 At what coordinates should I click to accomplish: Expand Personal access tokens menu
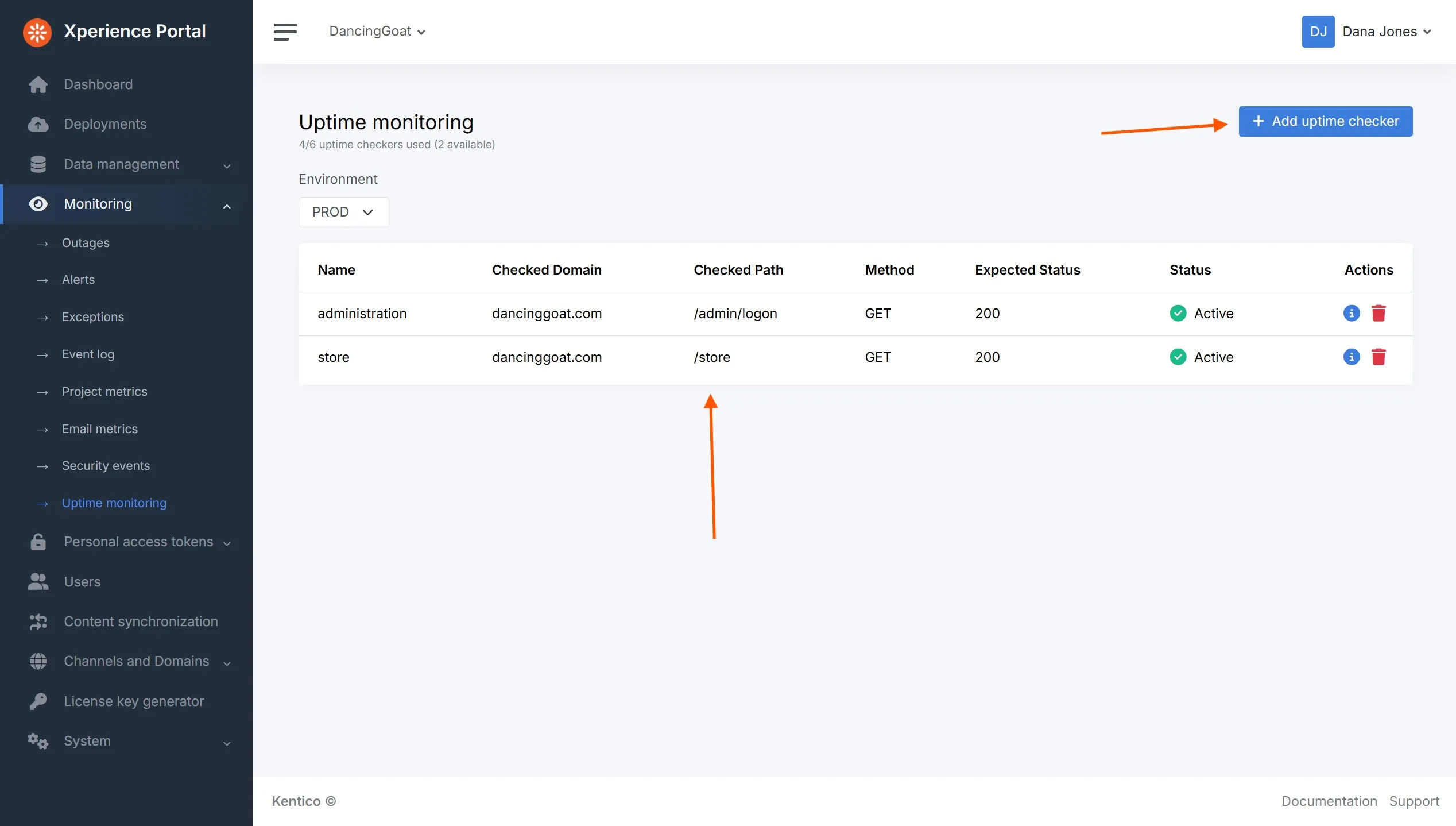pos(138,542)
